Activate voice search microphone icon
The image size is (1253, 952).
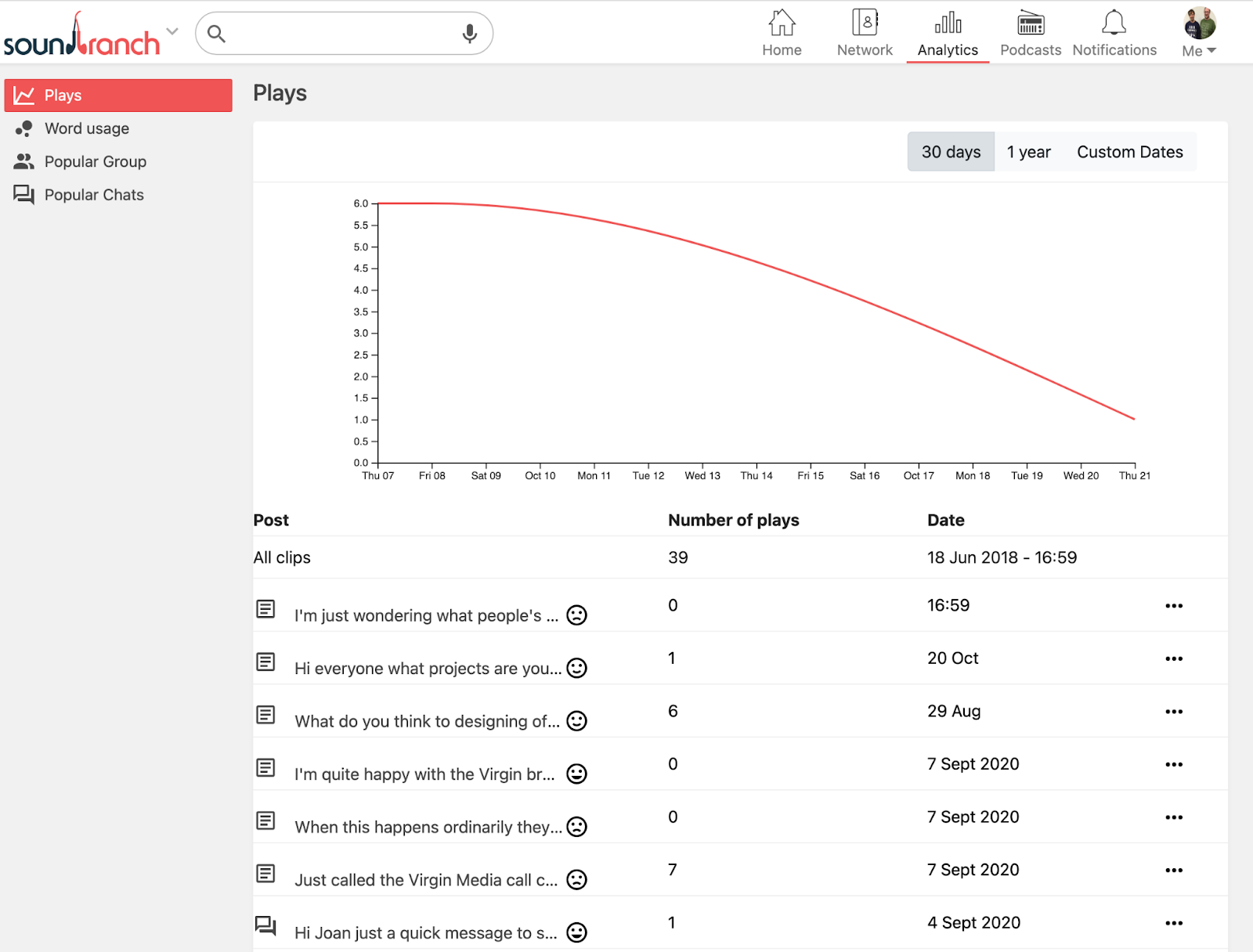(x=470, y=34)
